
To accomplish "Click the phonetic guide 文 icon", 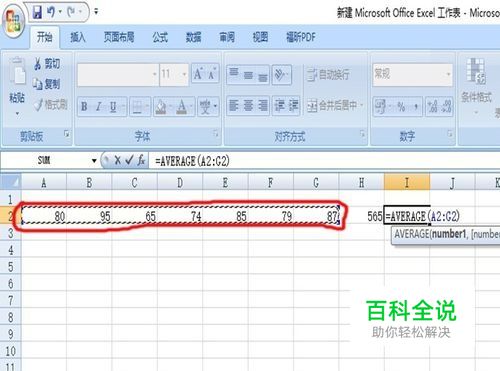I will coord(205,106).
